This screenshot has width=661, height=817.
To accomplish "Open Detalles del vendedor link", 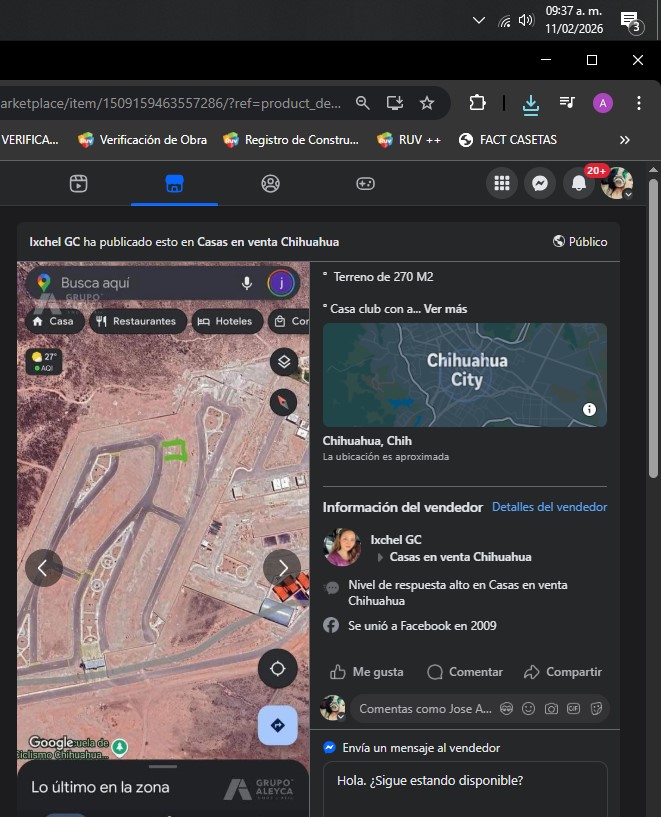I will [x=550, y=506].
